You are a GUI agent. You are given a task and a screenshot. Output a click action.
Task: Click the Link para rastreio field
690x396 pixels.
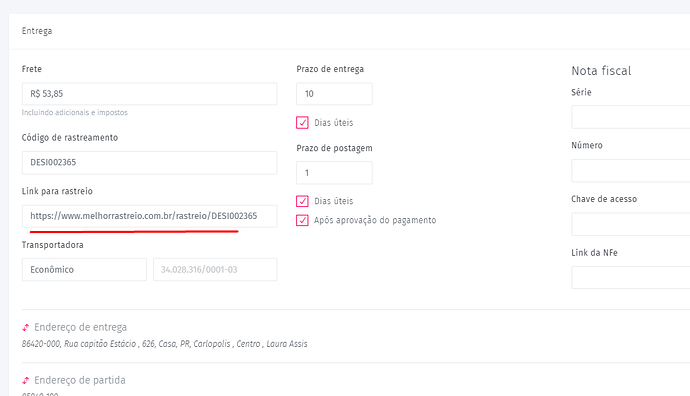[150, 216]
